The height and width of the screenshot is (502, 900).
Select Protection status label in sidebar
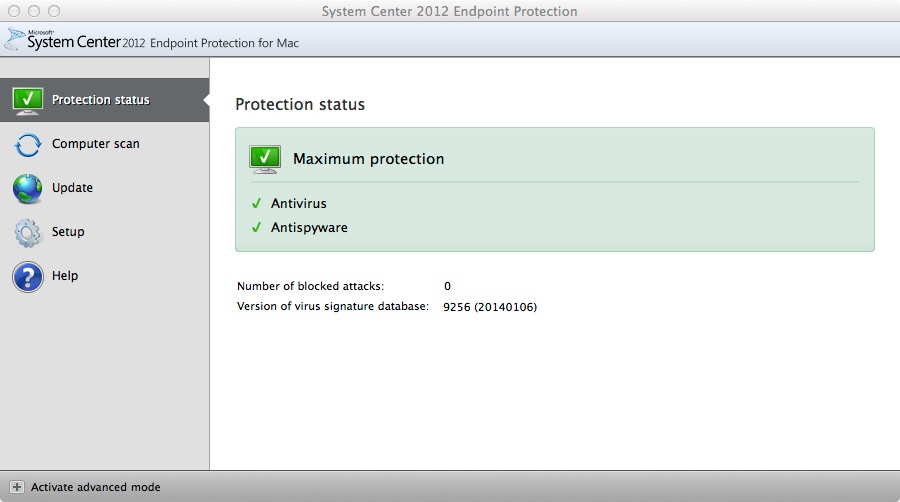tap(100, 100)
